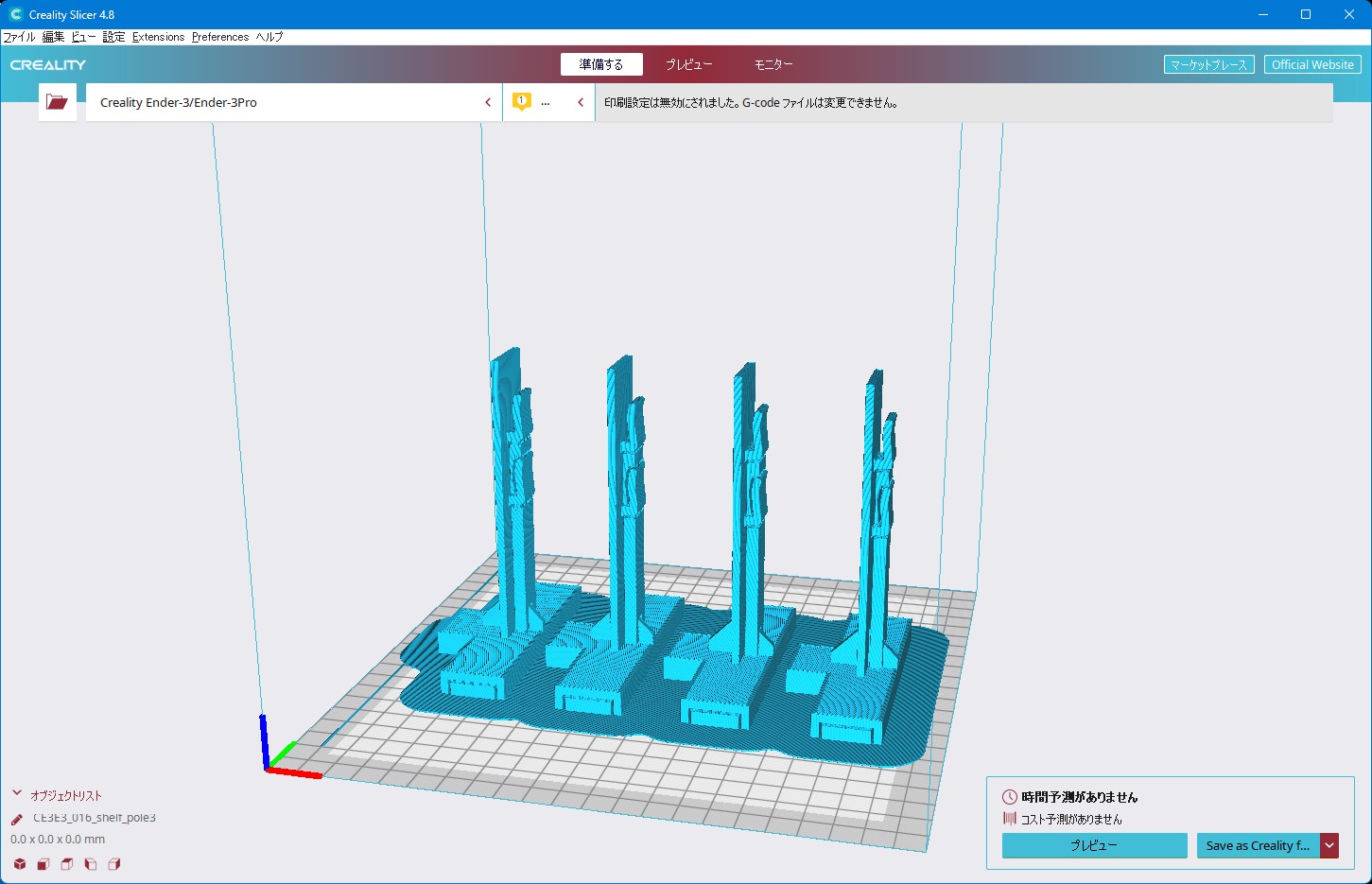The height and width of the screenshot is (884, 1372).
Task: Switch to the top view cube icon
Action: (67, 864)
